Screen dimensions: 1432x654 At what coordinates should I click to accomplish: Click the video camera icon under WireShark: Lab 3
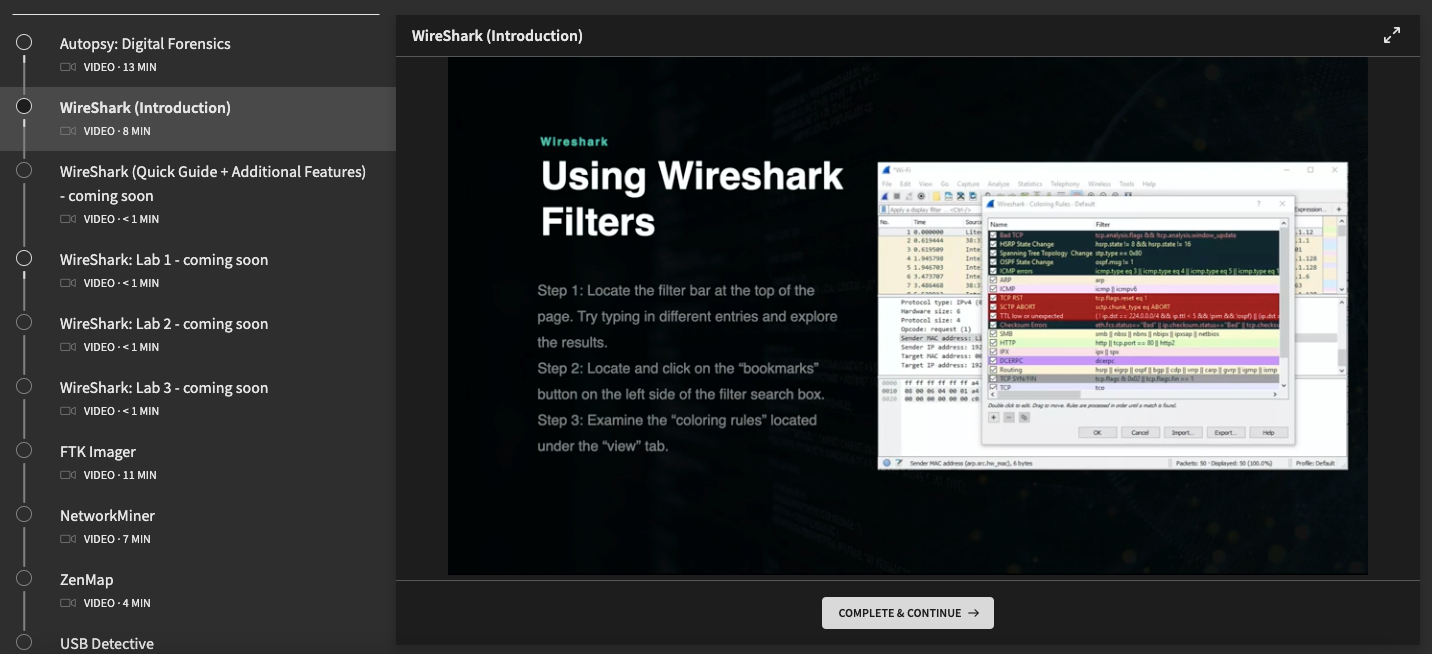[68, 411]
